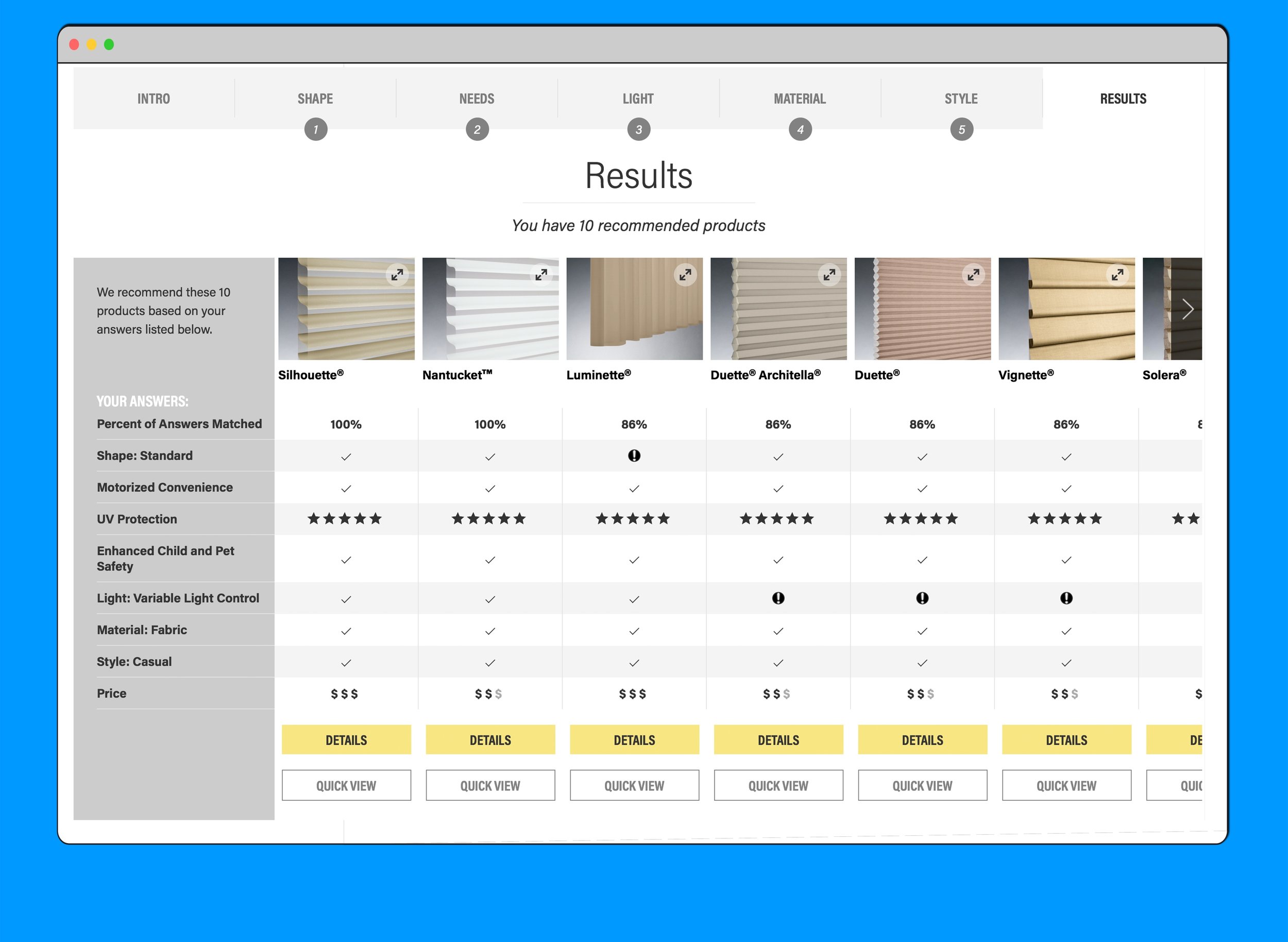Viewport: 1288px width, 942px height.
Task: Select the Results tab
Action: tap(1123, 98)
